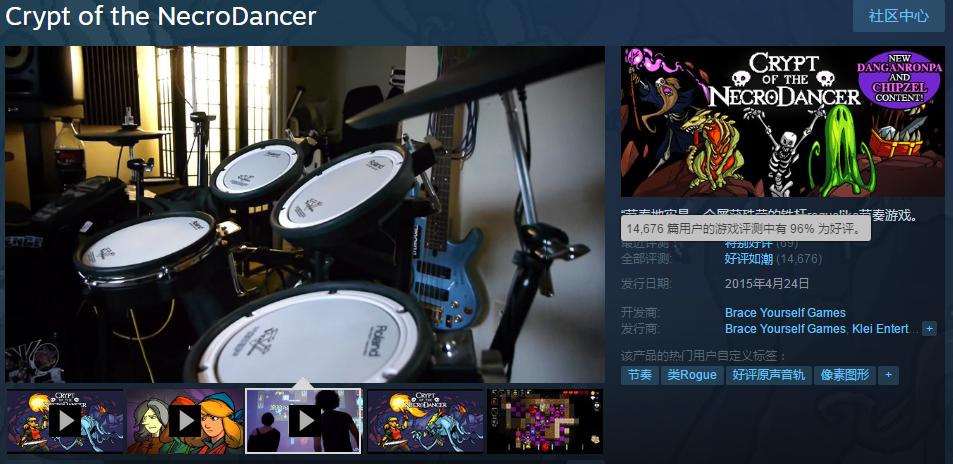Viewport: 953px width, 464px height.
Task: Select the 节奏 tag
Action: click(639, 375)
